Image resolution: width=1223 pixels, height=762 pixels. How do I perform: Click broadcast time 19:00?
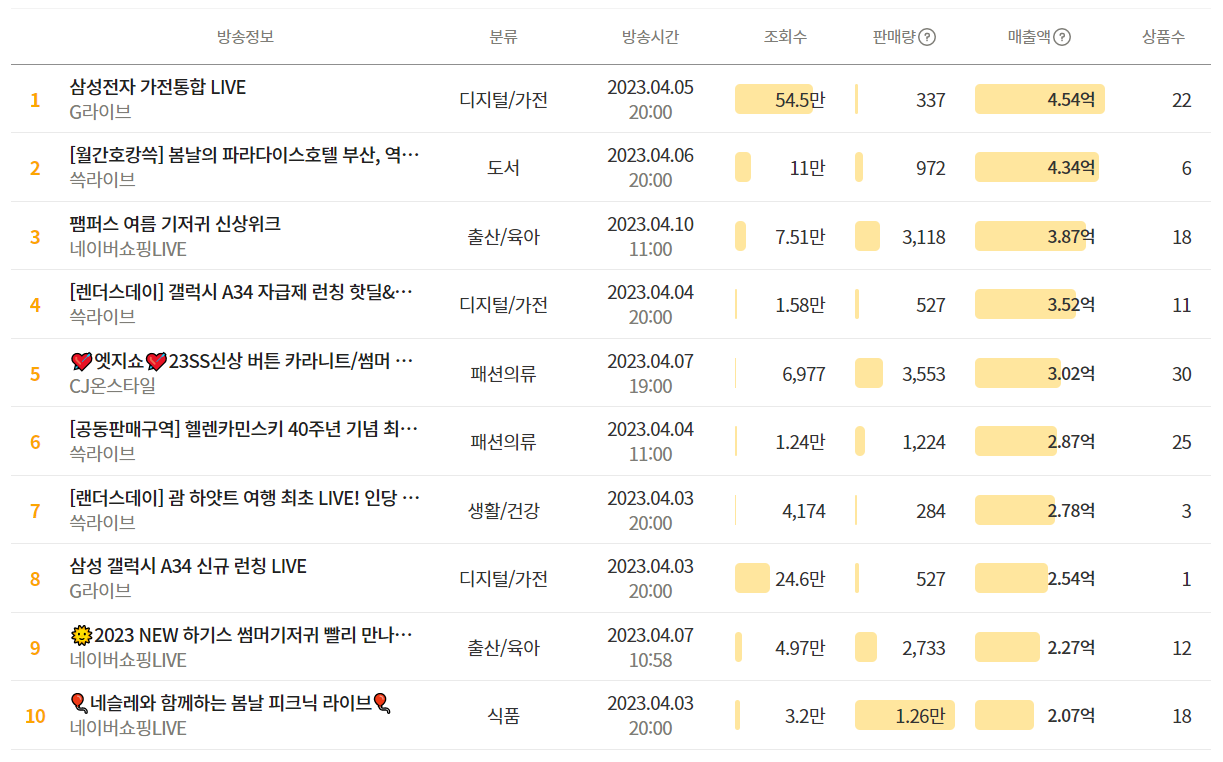tap(650, 386)
